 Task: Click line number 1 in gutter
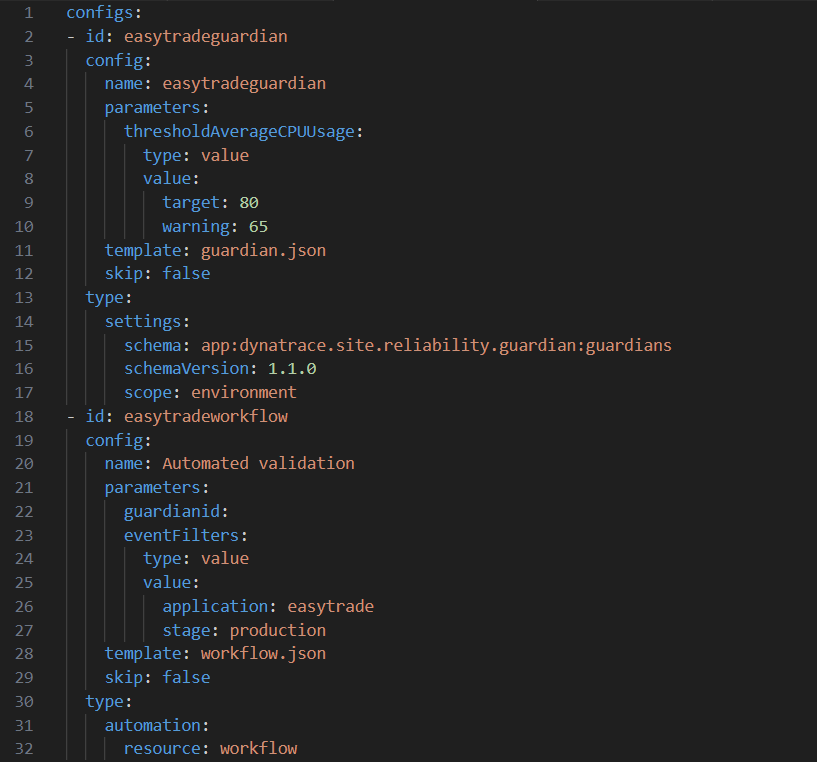click(29, 13)
